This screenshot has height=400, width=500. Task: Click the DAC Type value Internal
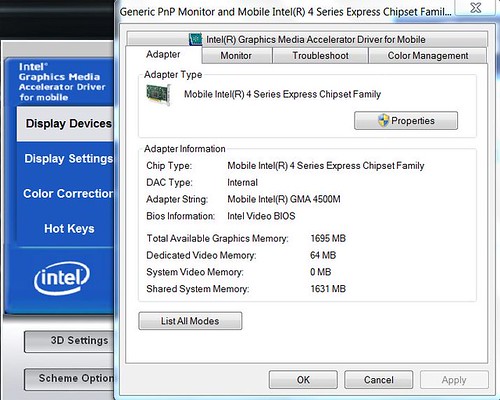[242, 183]
